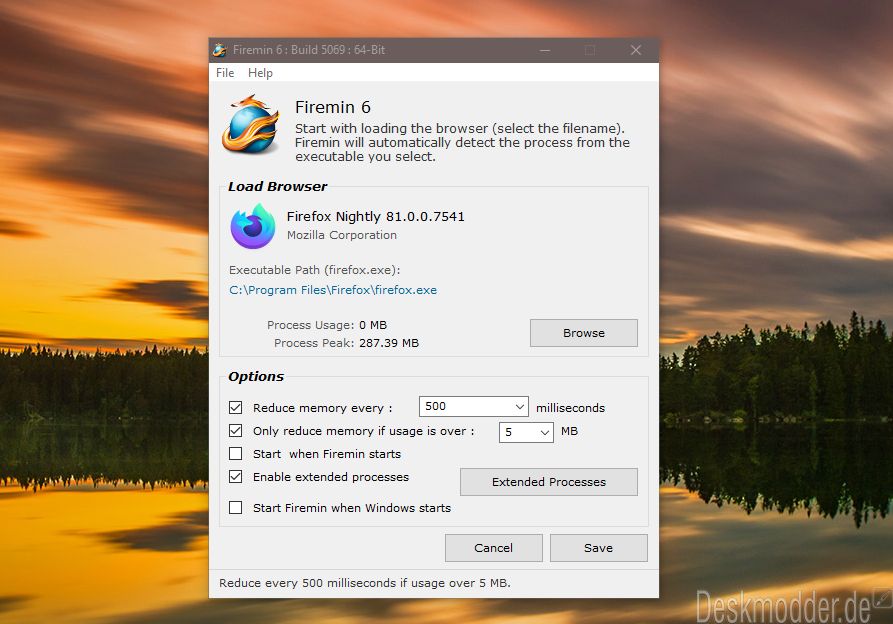Click the Mozilla Corporation label

(342, 235)
